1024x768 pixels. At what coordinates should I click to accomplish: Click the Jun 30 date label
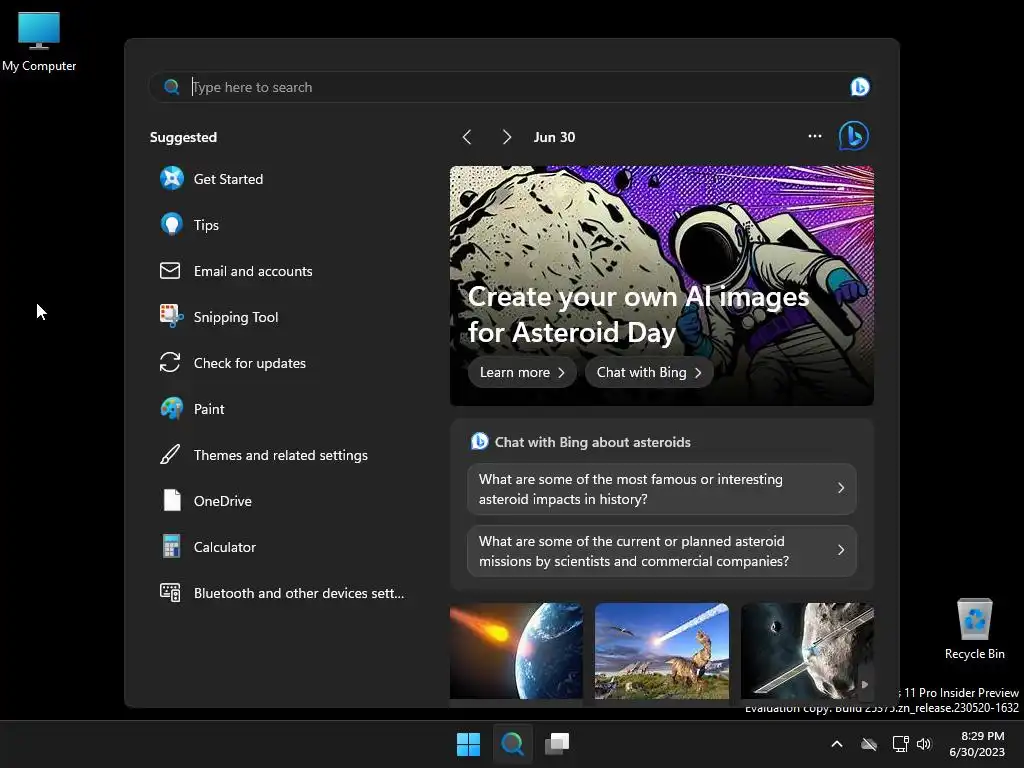(554, 137)
